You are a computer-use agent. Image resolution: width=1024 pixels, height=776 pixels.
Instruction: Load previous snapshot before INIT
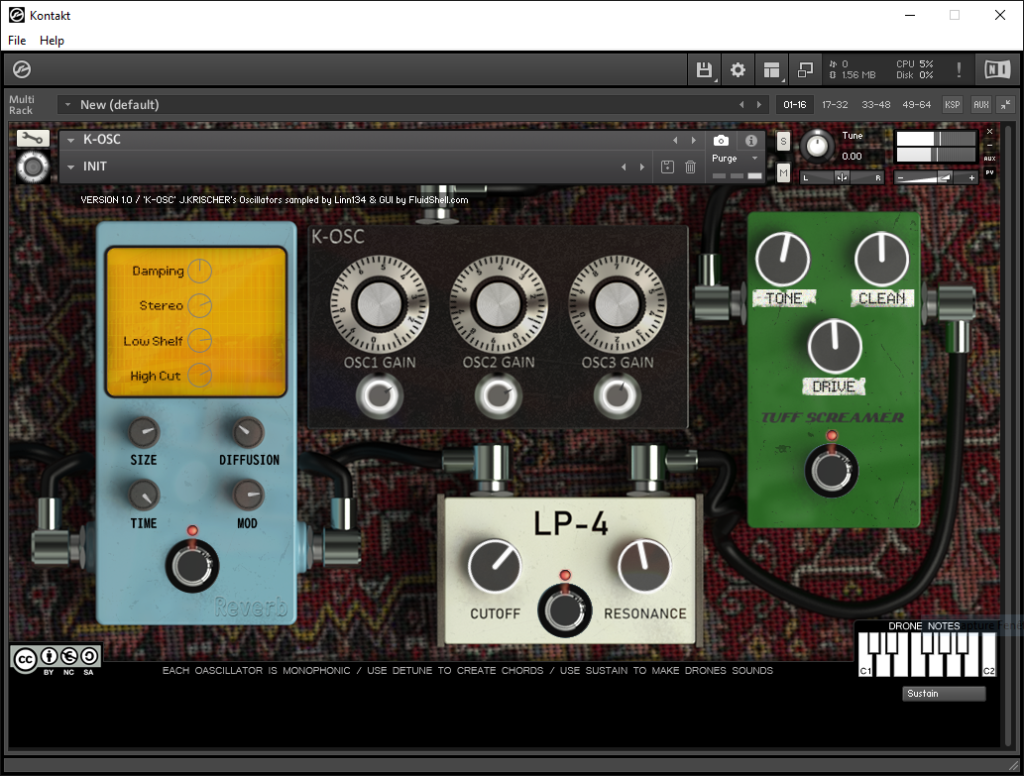[x=624, y=167]
